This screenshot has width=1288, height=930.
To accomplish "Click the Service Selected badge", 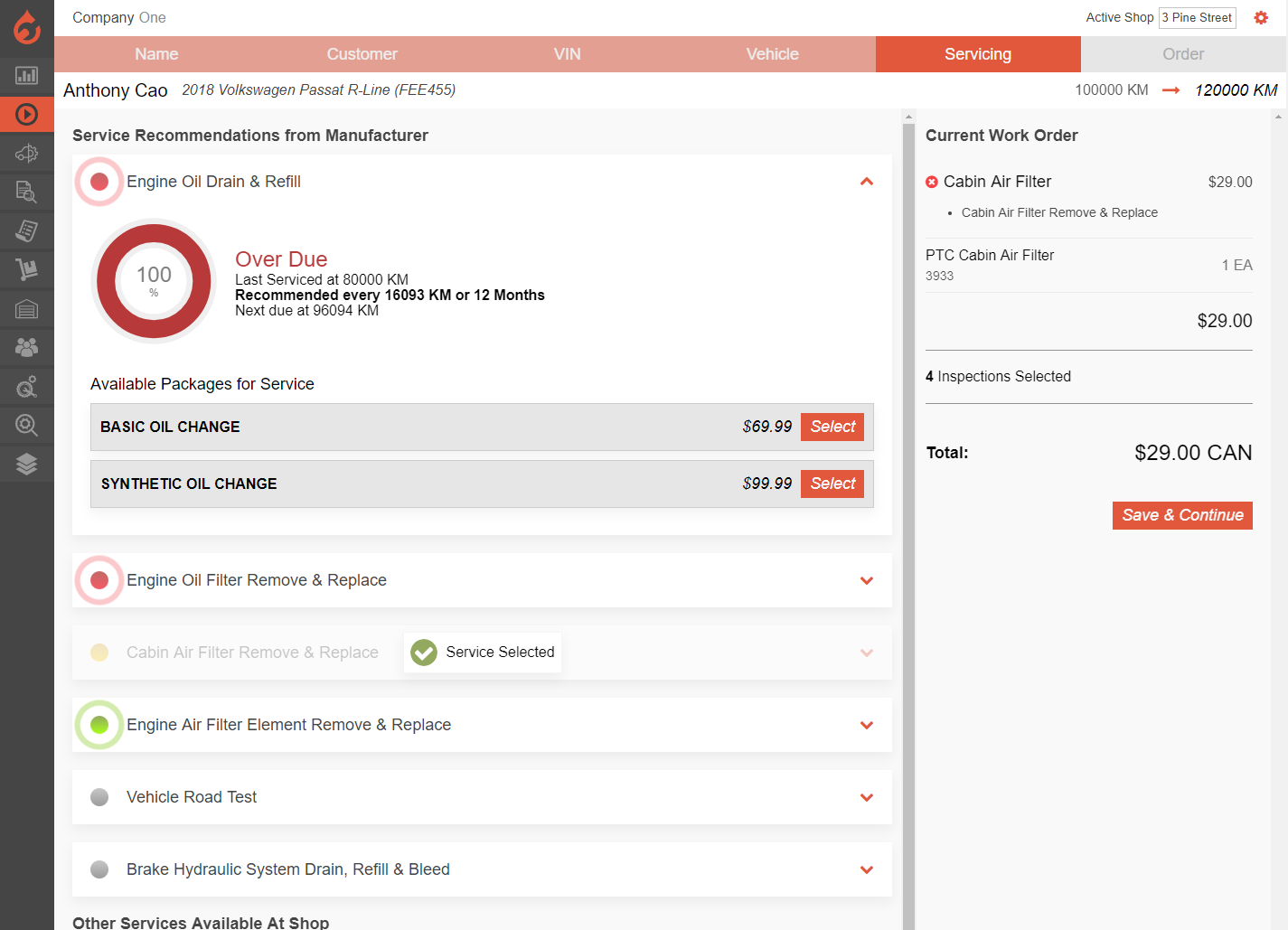I will pos(483,653).
